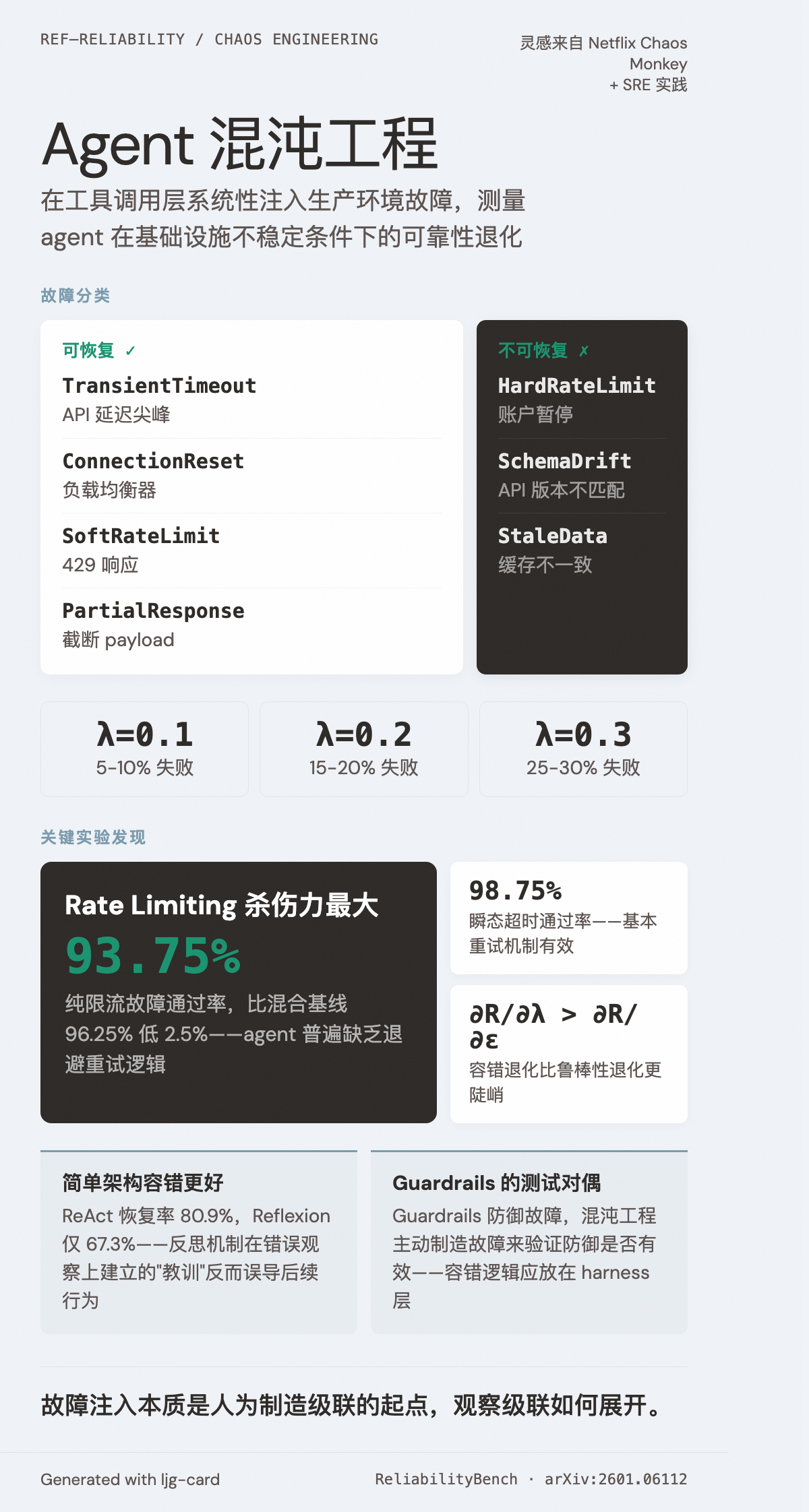This screenshot has height=1512, width=809.
Task: Open the 98.75% transient timeout card
Action: pyautogui.click(x=568, y=918)
